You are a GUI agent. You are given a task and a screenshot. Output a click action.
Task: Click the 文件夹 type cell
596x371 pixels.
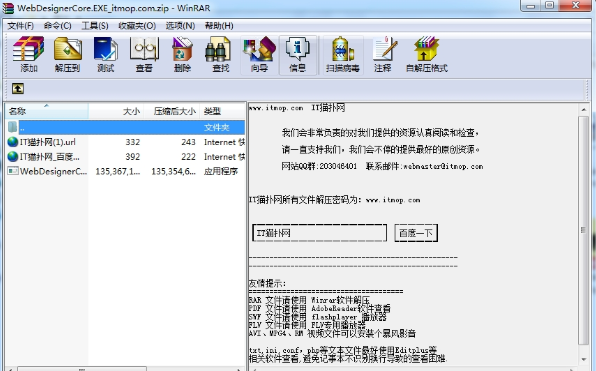(217, 127)
